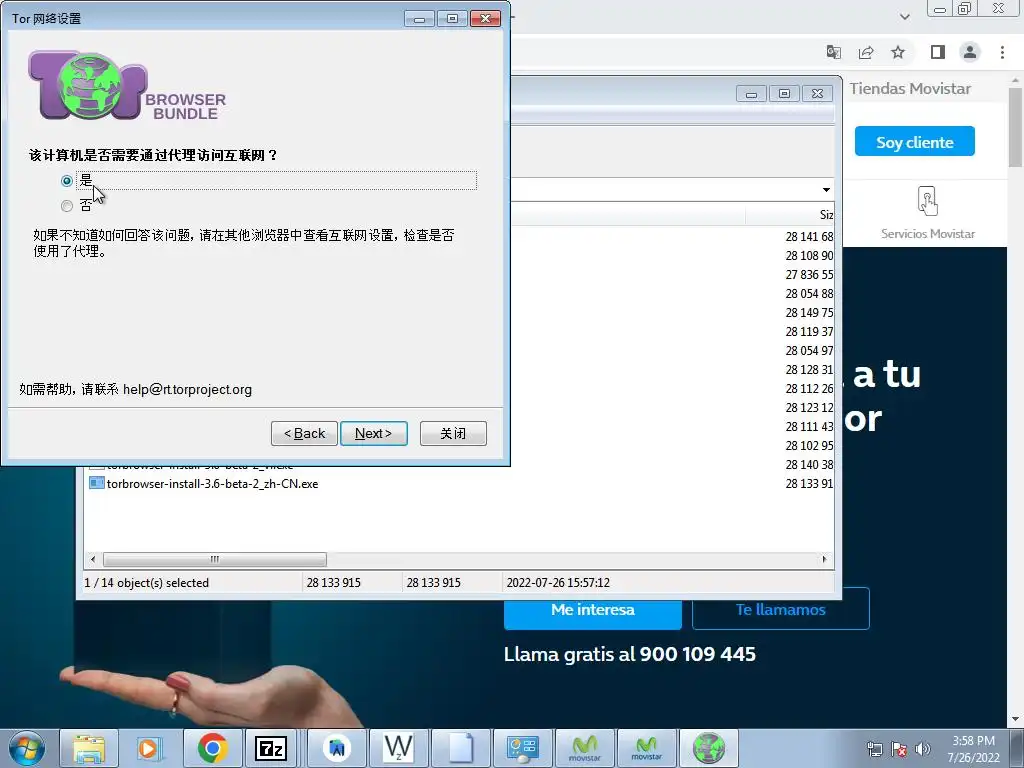Open the first movistar taskbar icon
This screenshot has width=1024, height=768.
click(x=584, y=748)
